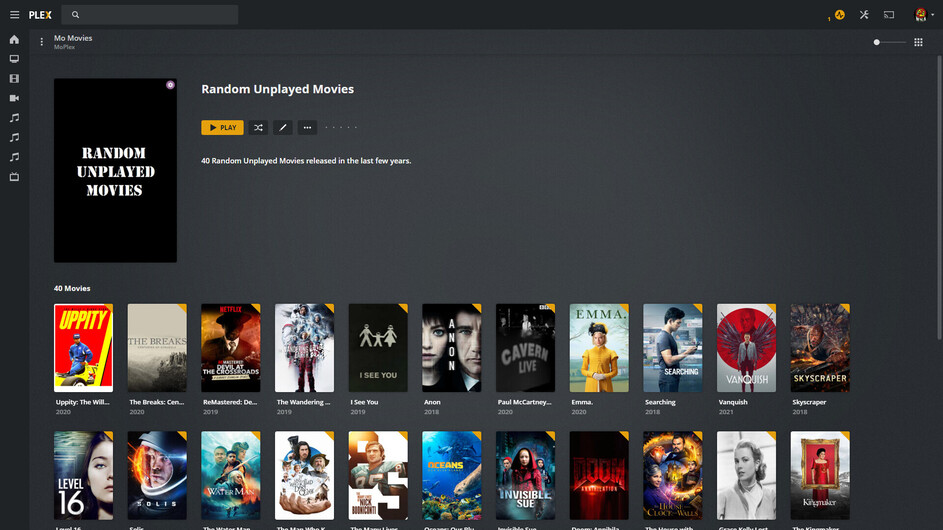
Task: Open the first music note library in the sidebar
Action: pyautogui.click(x=14, y=118)
